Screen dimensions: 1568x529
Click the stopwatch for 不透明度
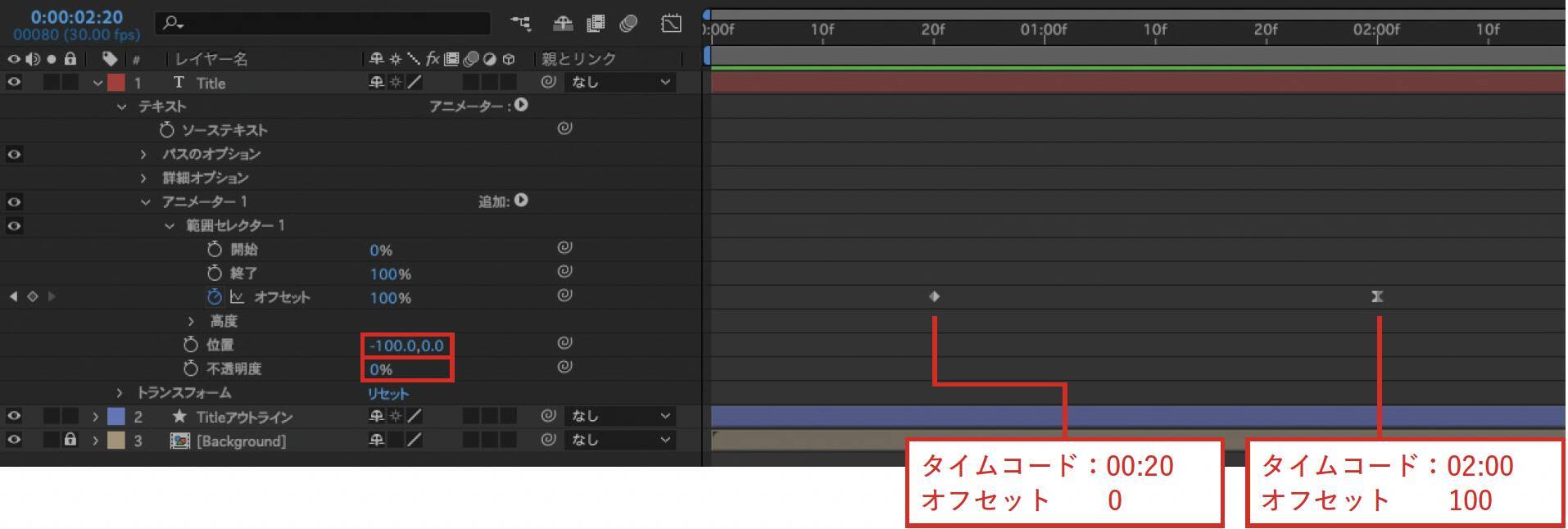tap(191, 368)
